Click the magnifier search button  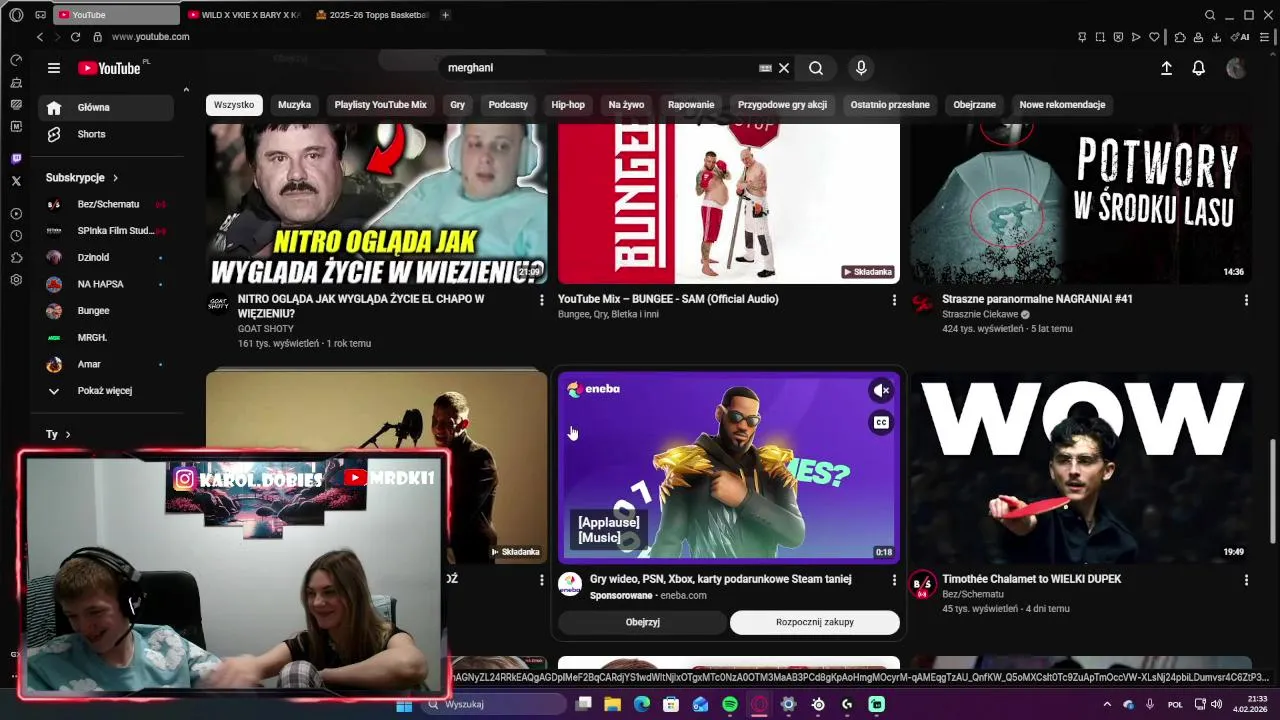(816, 68)
